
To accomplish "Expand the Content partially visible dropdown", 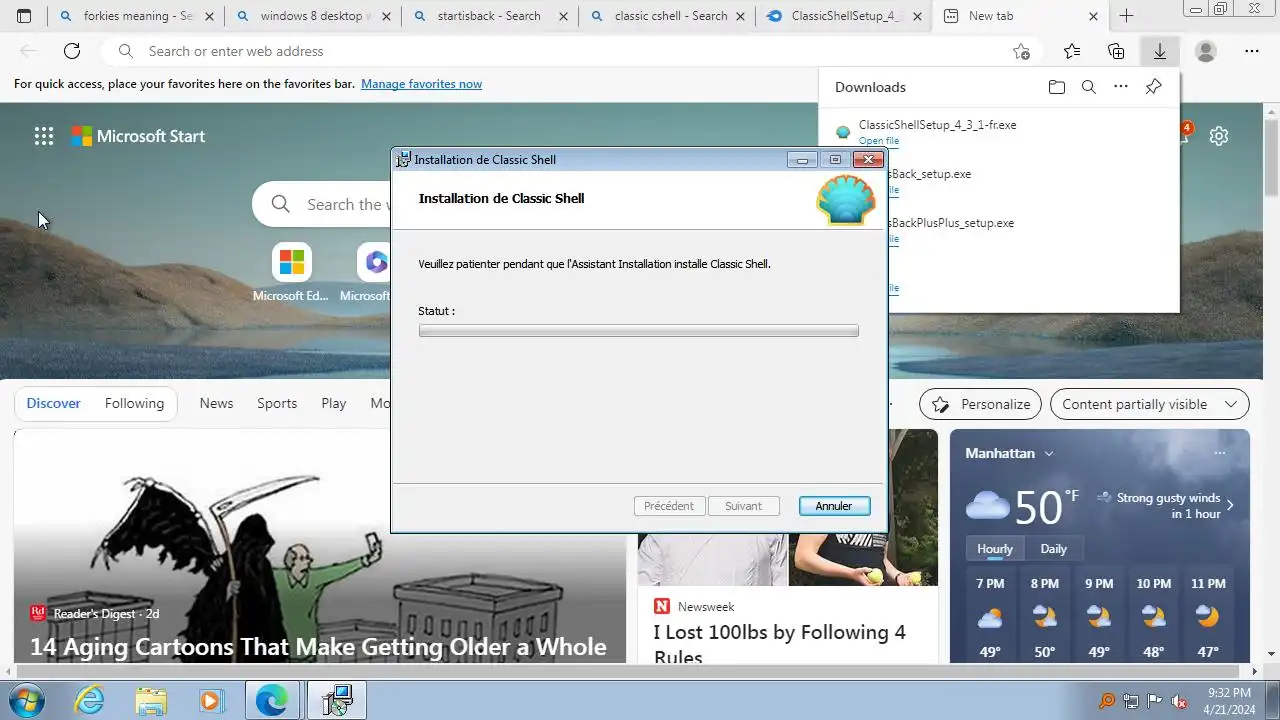I will 1149,404.
